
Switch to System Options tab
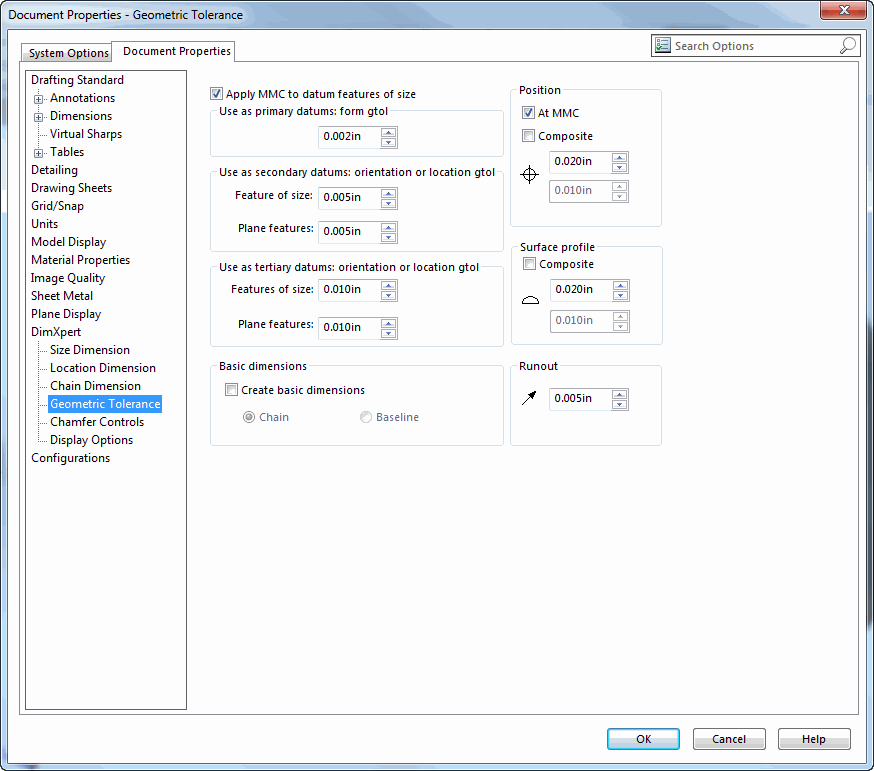click(67, 53)
